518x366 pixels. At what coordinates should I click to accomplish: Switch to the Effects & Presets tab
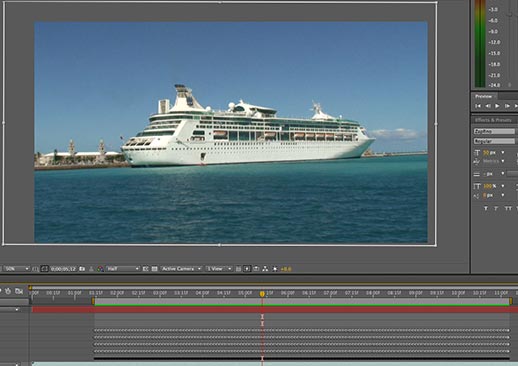pyautogui.click(x=493, y=120)
